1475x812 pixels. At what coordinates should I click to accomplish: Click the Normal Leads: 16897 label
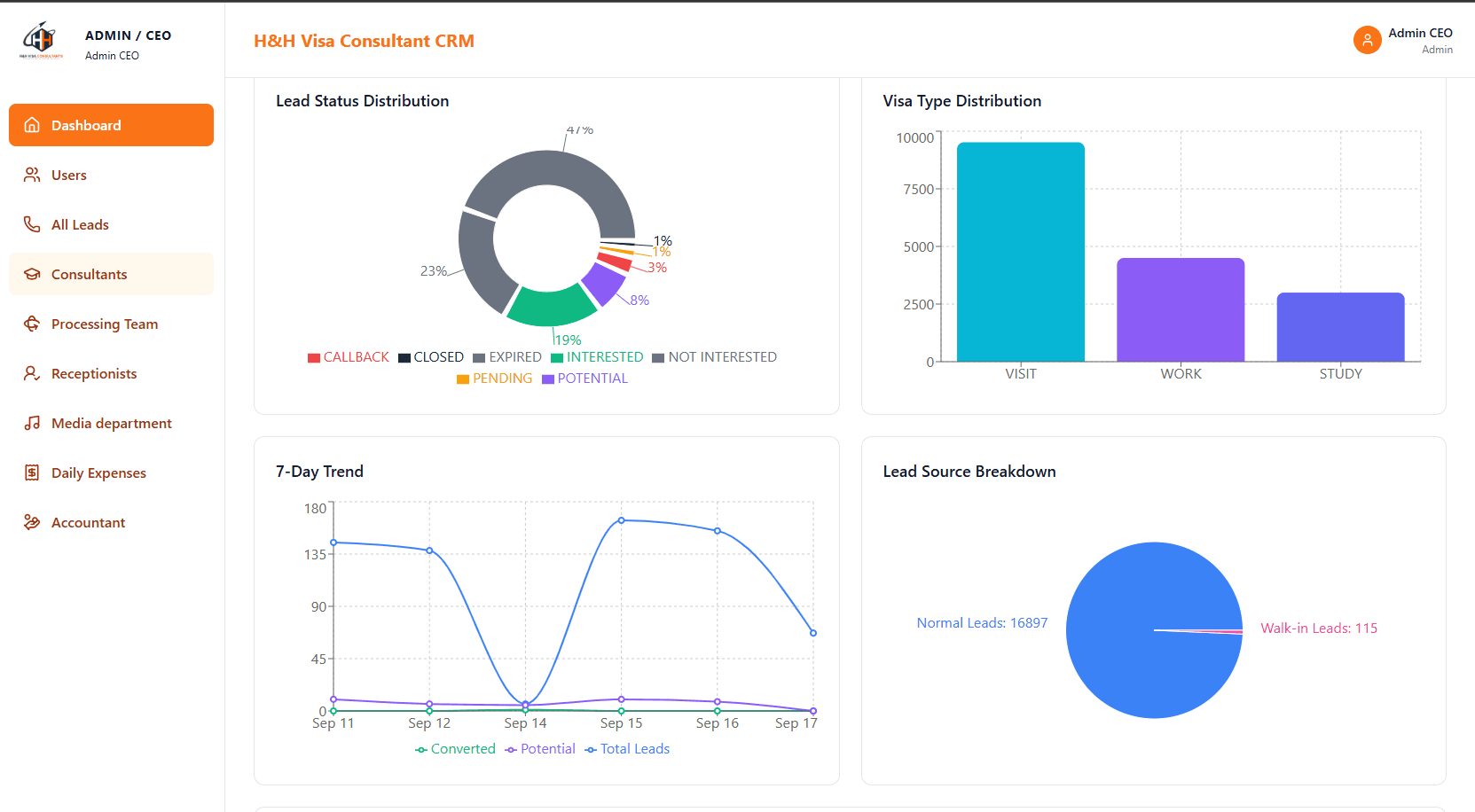tap(982, 623)
